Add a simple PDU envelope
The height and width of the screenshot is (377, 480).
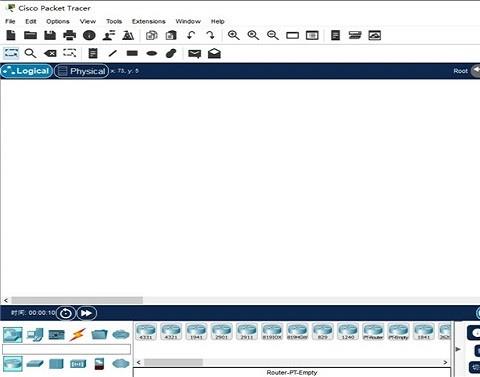194,54
